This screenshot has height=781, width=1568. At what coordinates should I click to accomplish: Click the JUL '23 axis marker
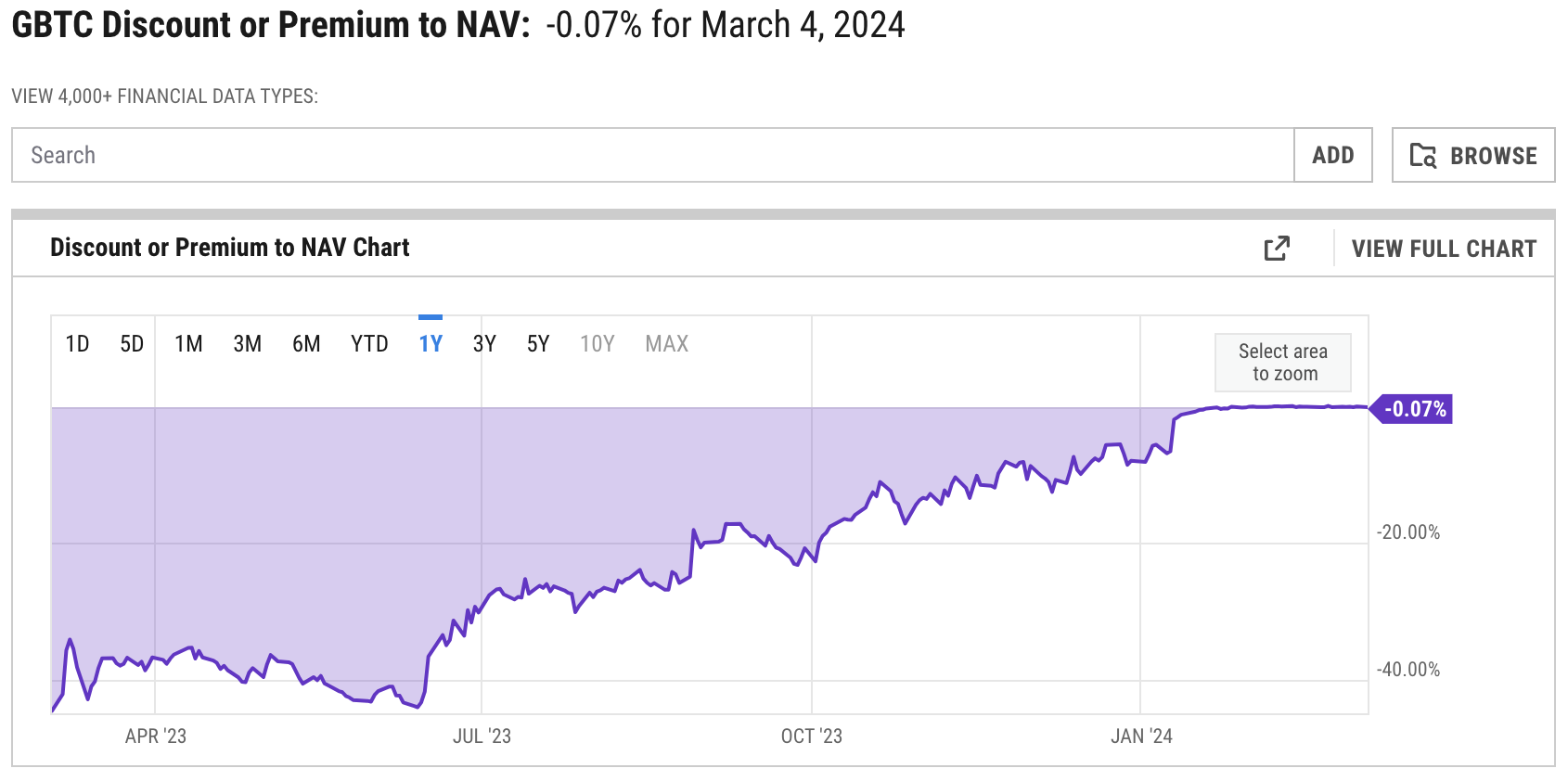[x=482, y=736]
